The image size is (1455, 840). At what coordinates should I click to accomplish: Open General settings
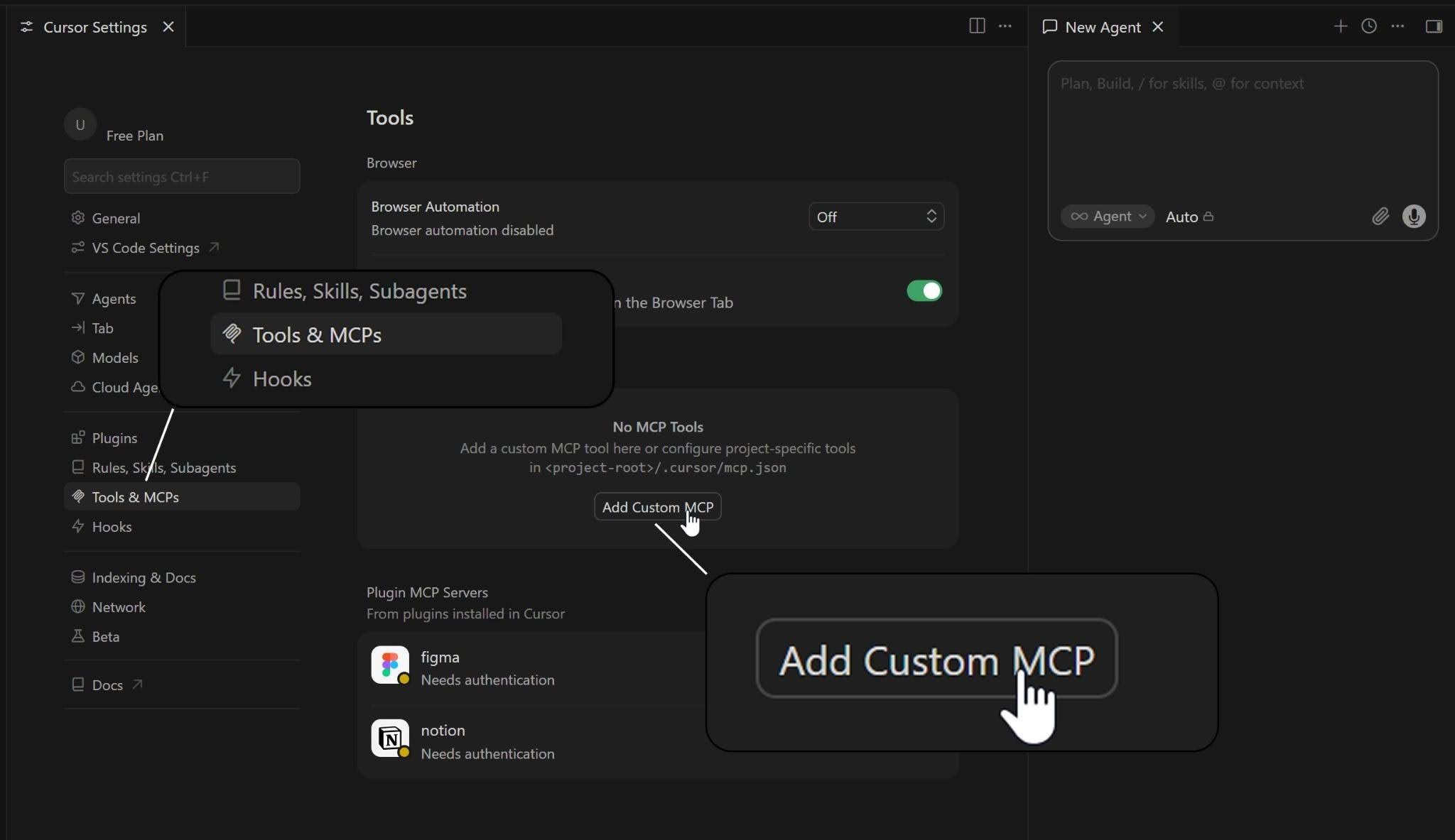click(182, 218)
